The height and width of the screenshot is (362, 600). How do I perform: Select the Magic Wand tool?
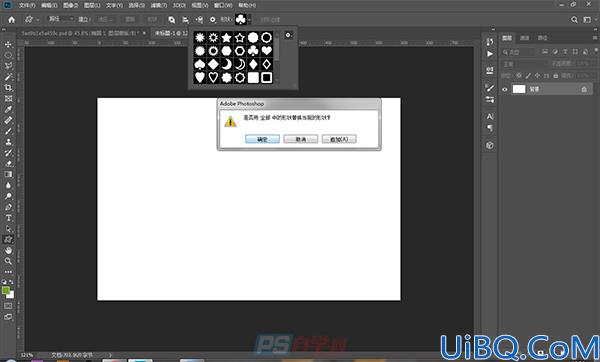(x=8, y=77)
